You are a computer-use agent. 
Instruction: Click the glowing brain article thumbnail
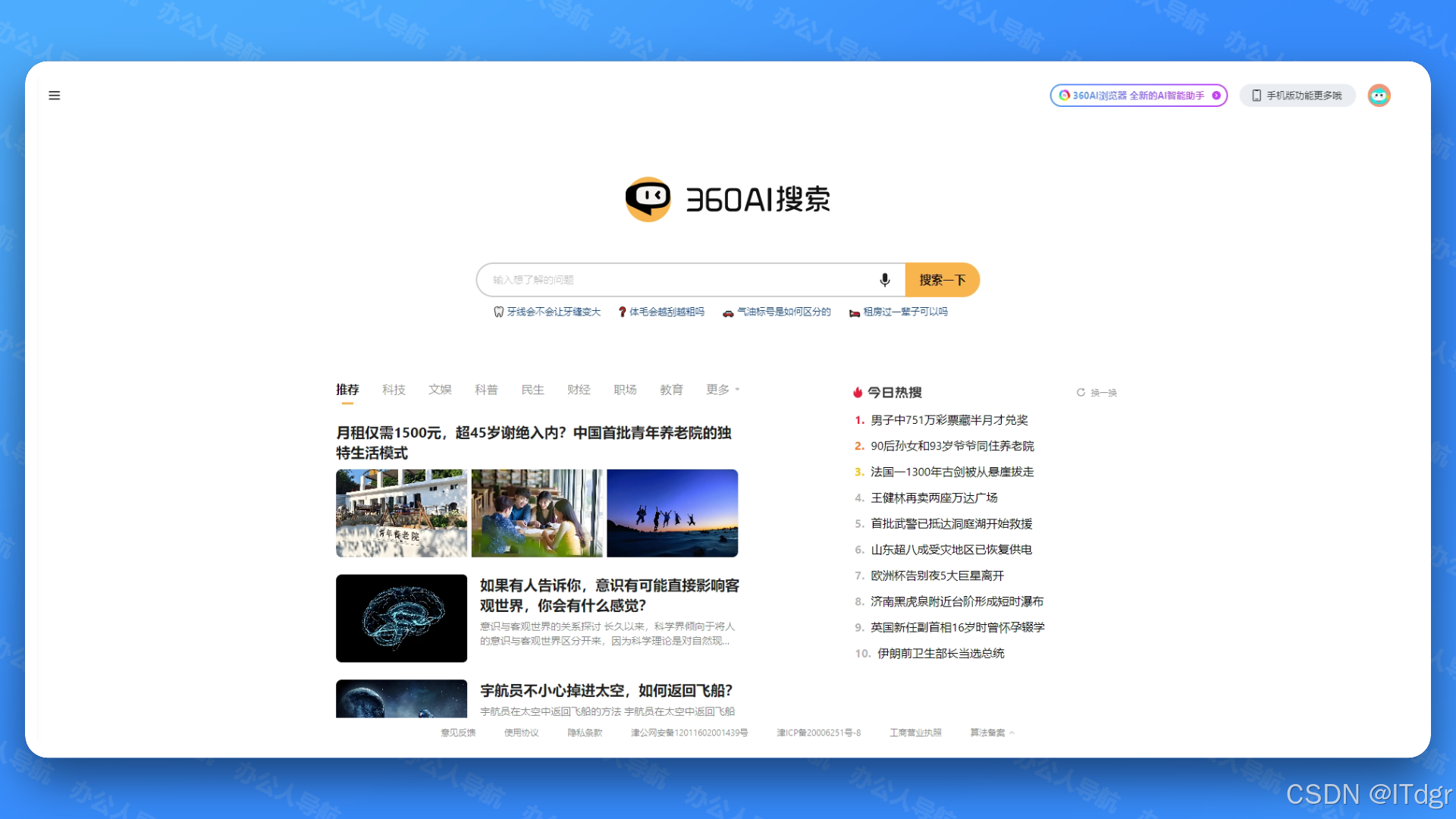pos(401,619)
